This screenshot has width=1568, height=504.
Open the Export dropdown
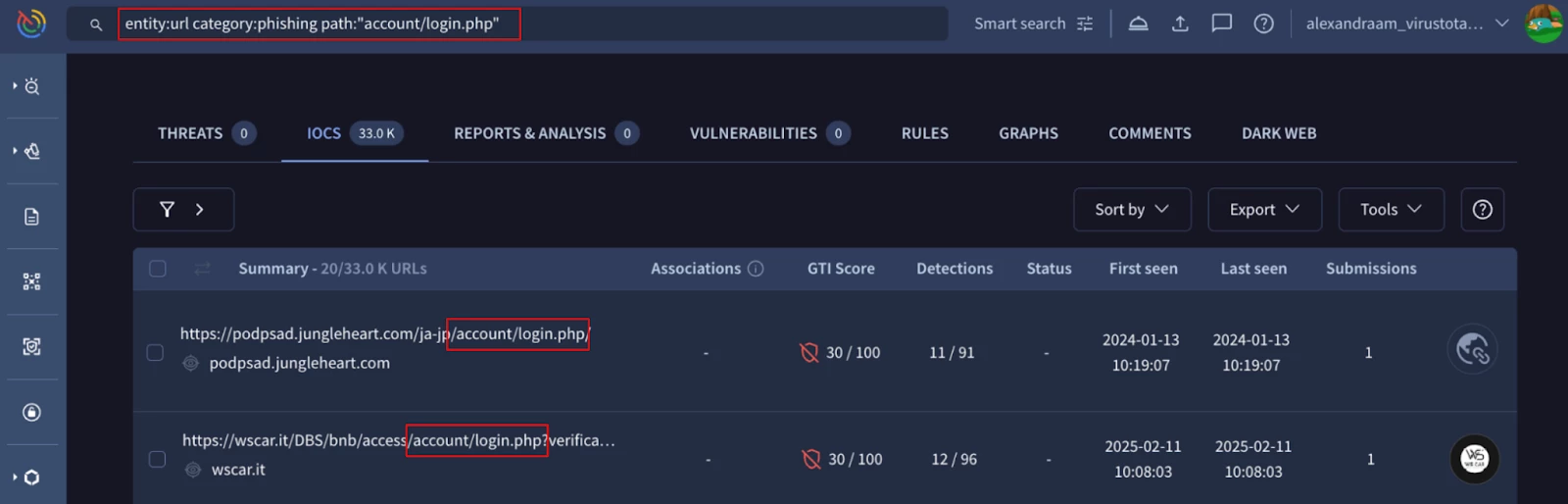1264,209
